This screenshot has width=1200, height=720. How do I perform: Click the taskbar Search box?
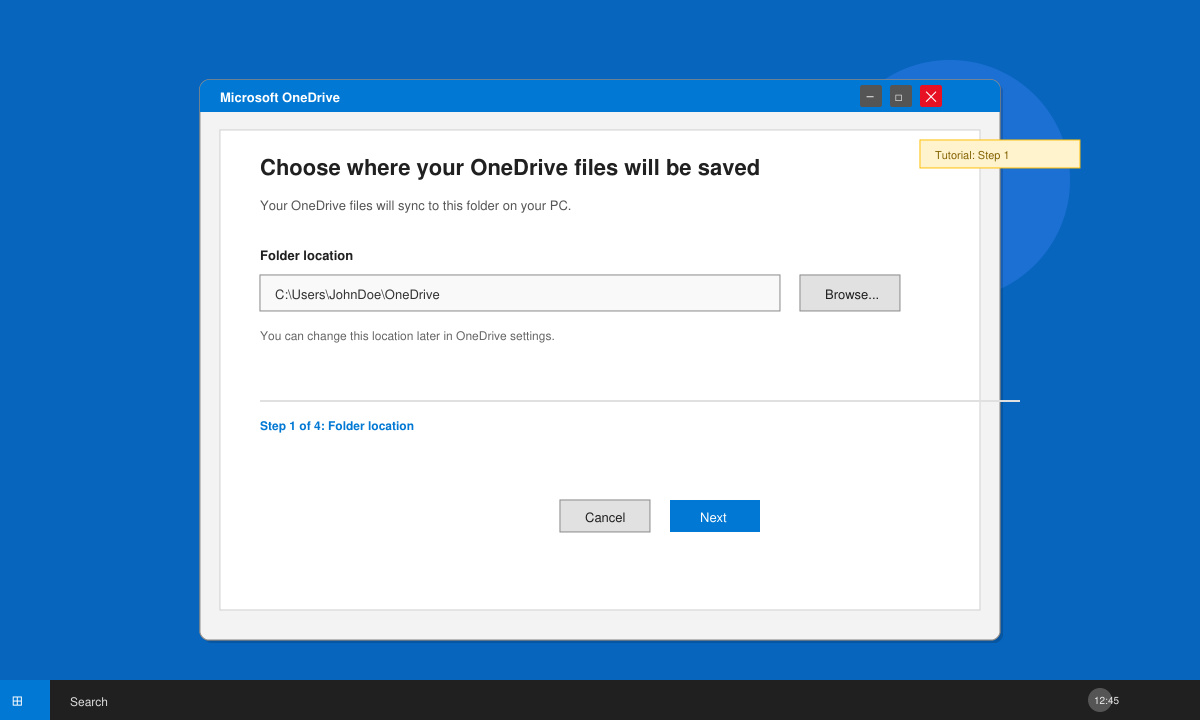pos(89,702)
